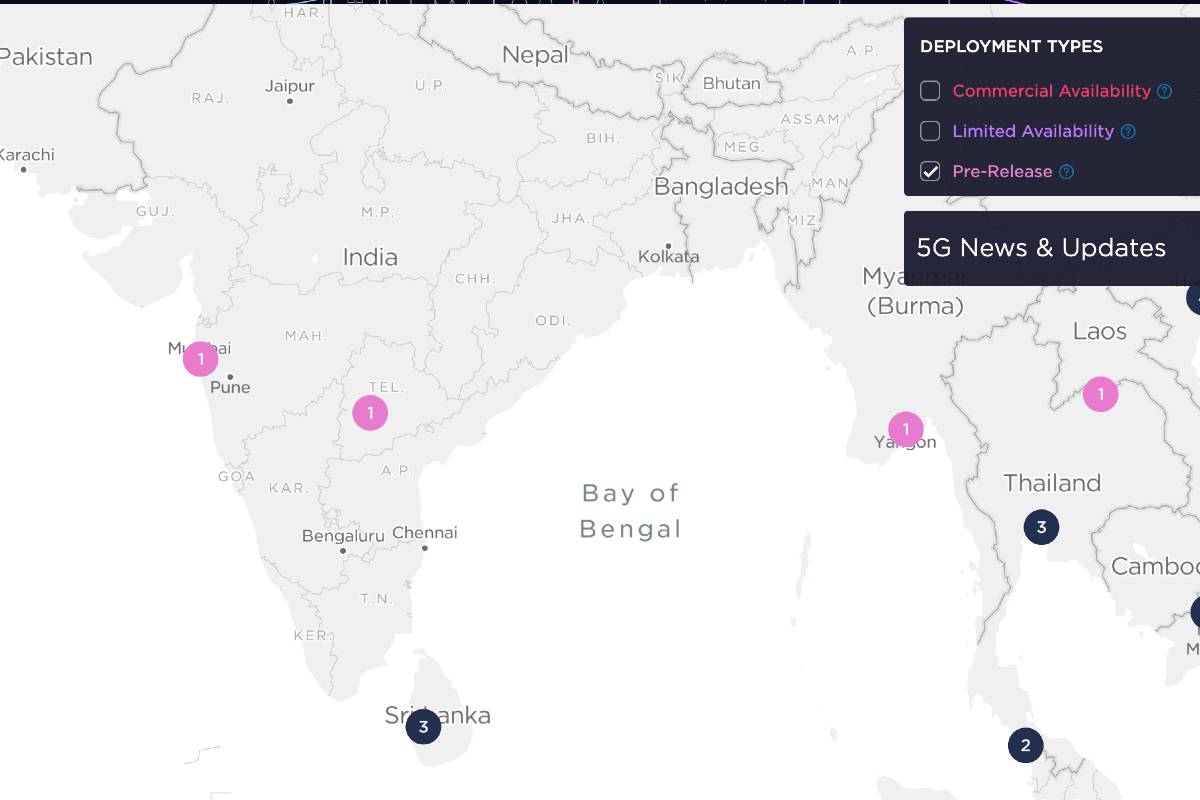Click the Deployment Types heading
Viewport: 1200px width, 800px height.
1011,46
